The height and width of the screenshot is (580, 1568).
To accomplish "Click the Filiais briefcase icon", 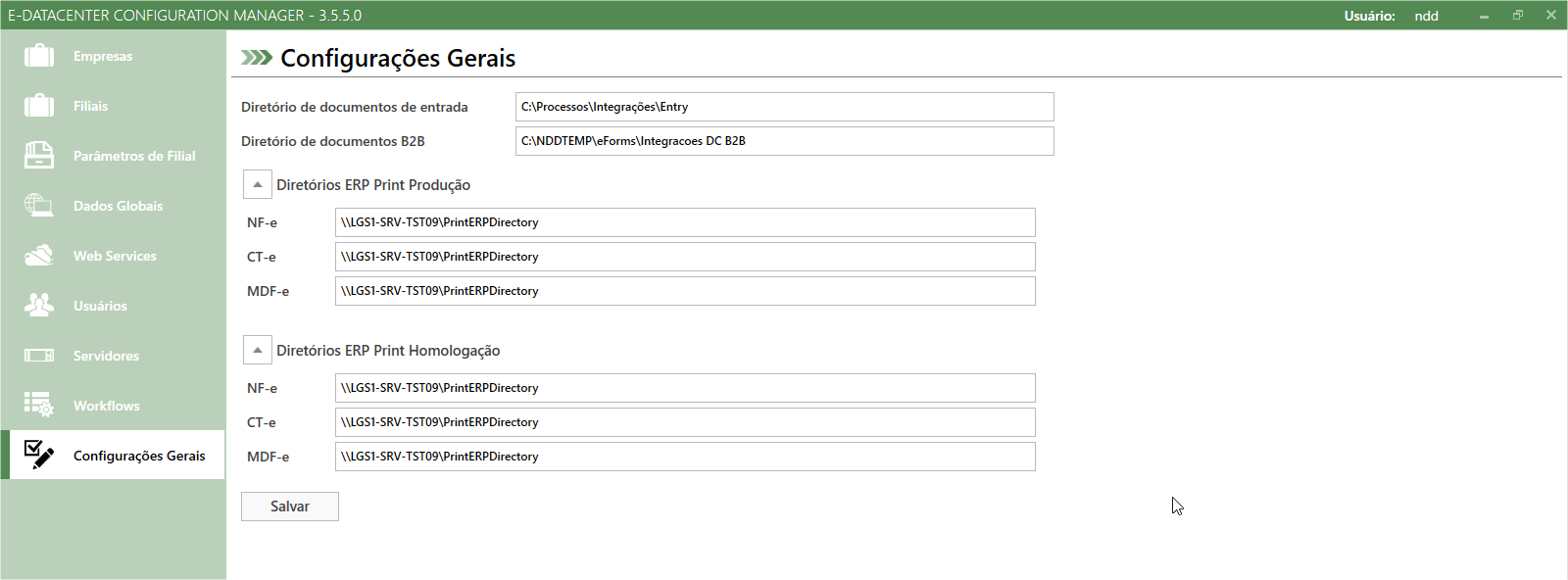I will tap(39, 106).
